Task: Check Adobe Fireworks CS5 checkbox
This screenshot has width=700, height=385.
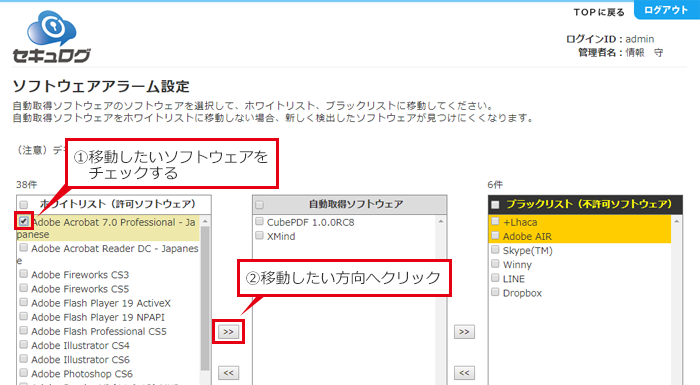Action: (x=24, y=288)
